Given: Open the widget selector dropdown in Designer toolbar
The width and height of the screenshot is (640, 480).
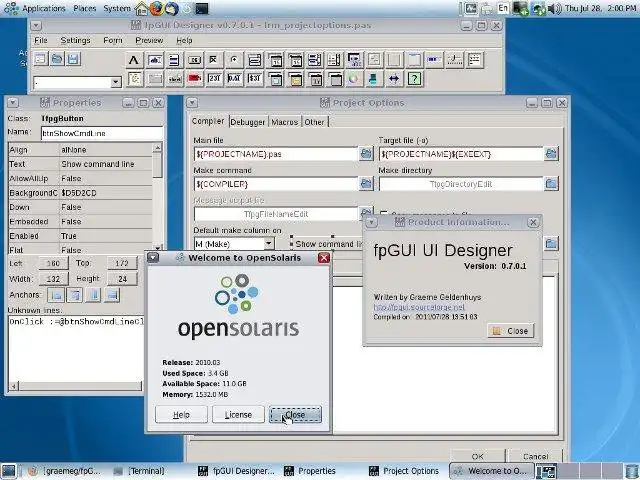Looking at the screenshot, I should [x=116, y=82].
